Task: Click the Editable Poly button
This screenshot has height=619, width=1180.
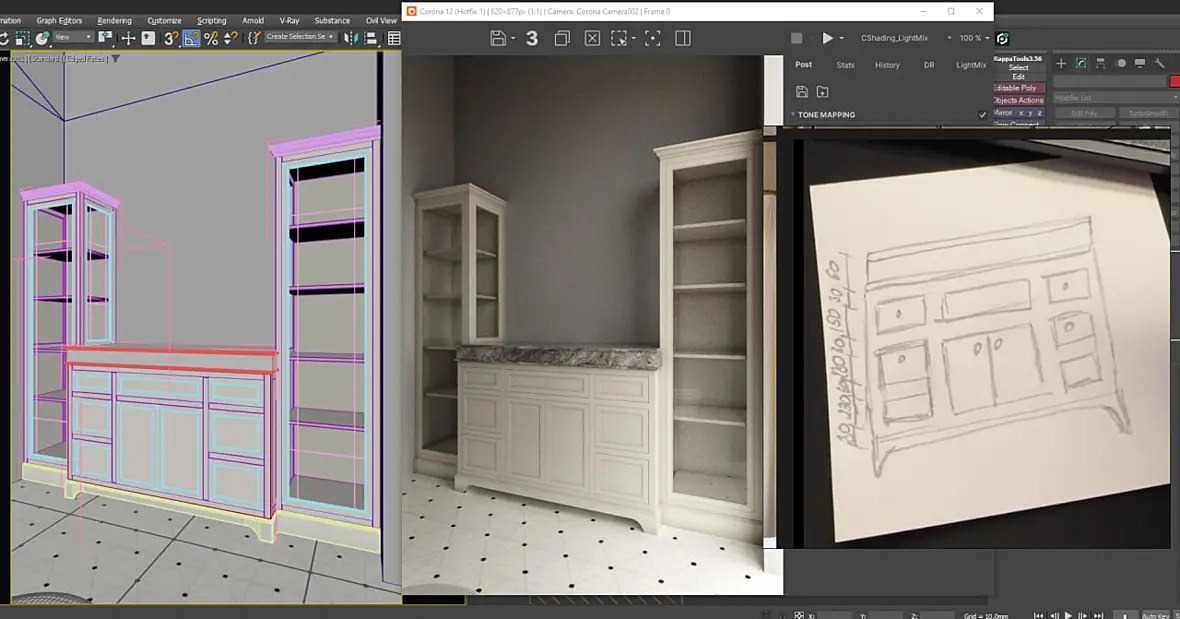Action: [x=1018, y=88]
